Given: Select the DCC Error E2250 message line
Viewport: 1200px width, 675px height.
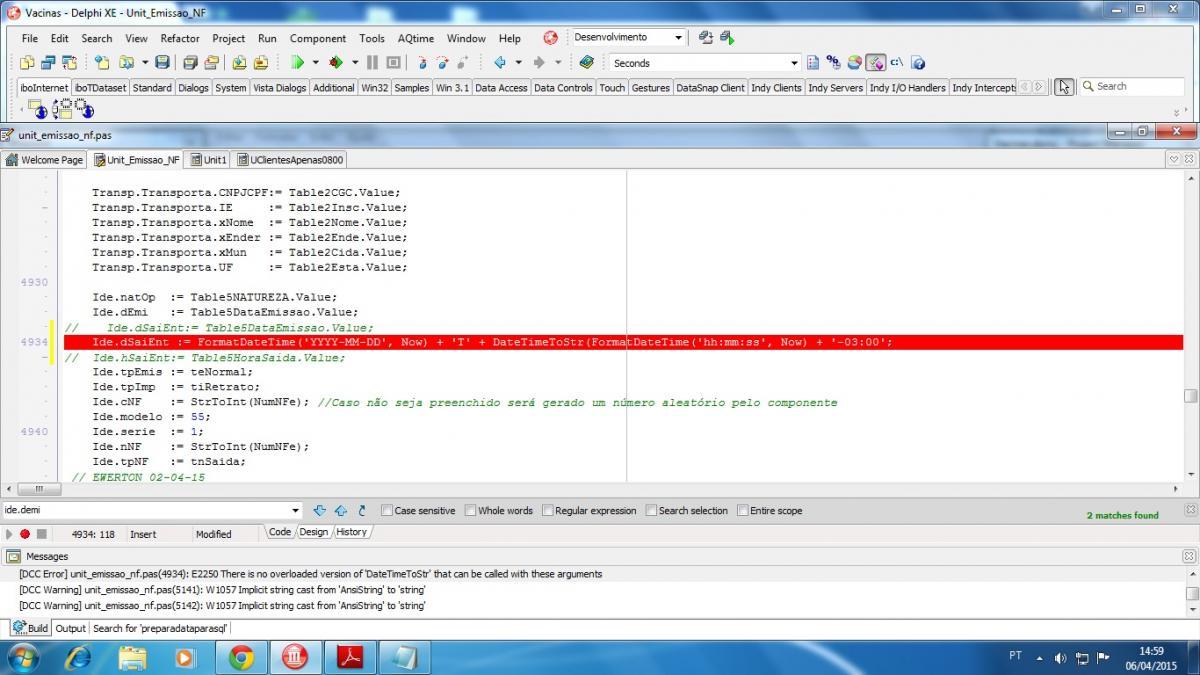Looking at the screenshot, I should [311, 574].
